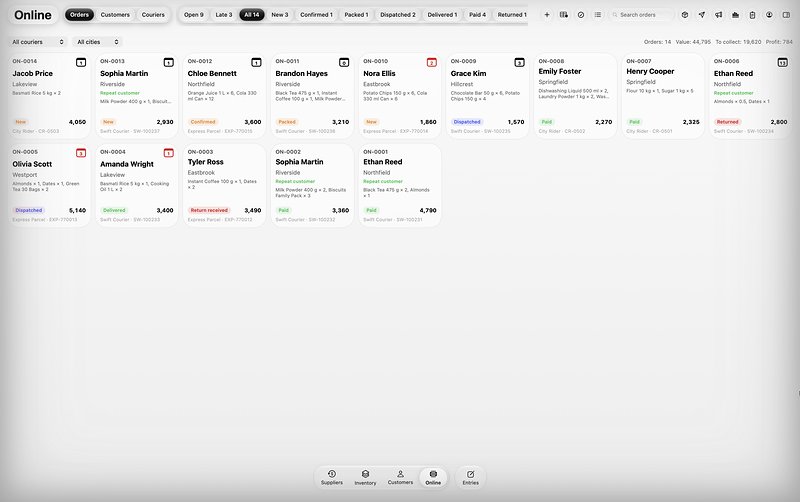800x502 pixels.
Task: Filter orders by Delivered 1
Action: pyautogui.click(x=442, y=15)
